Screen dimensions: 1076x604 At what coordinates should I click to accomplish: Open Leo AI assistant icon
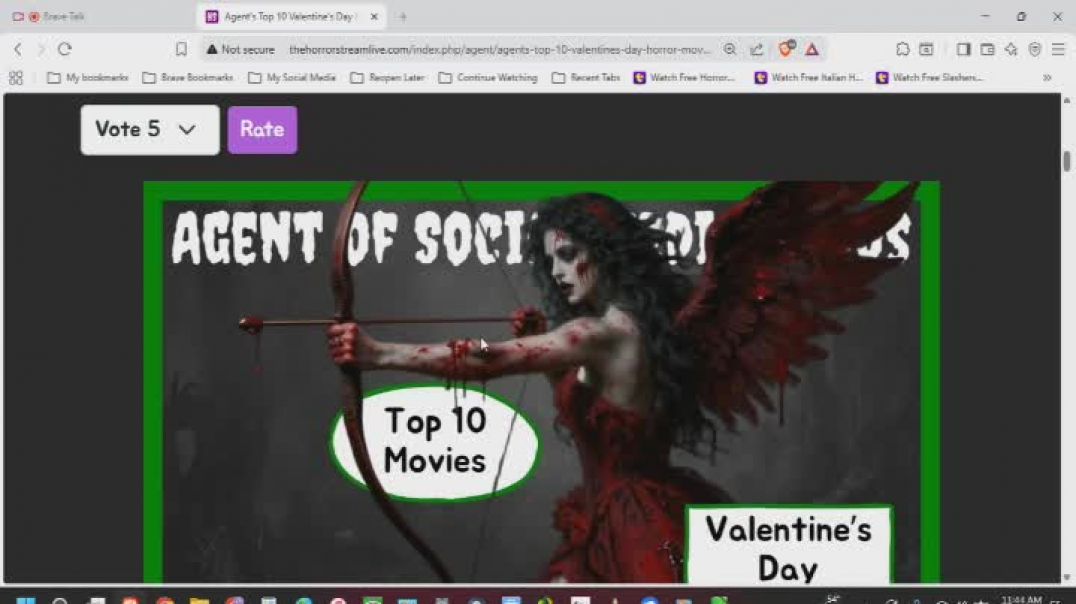pos(1011,49)
